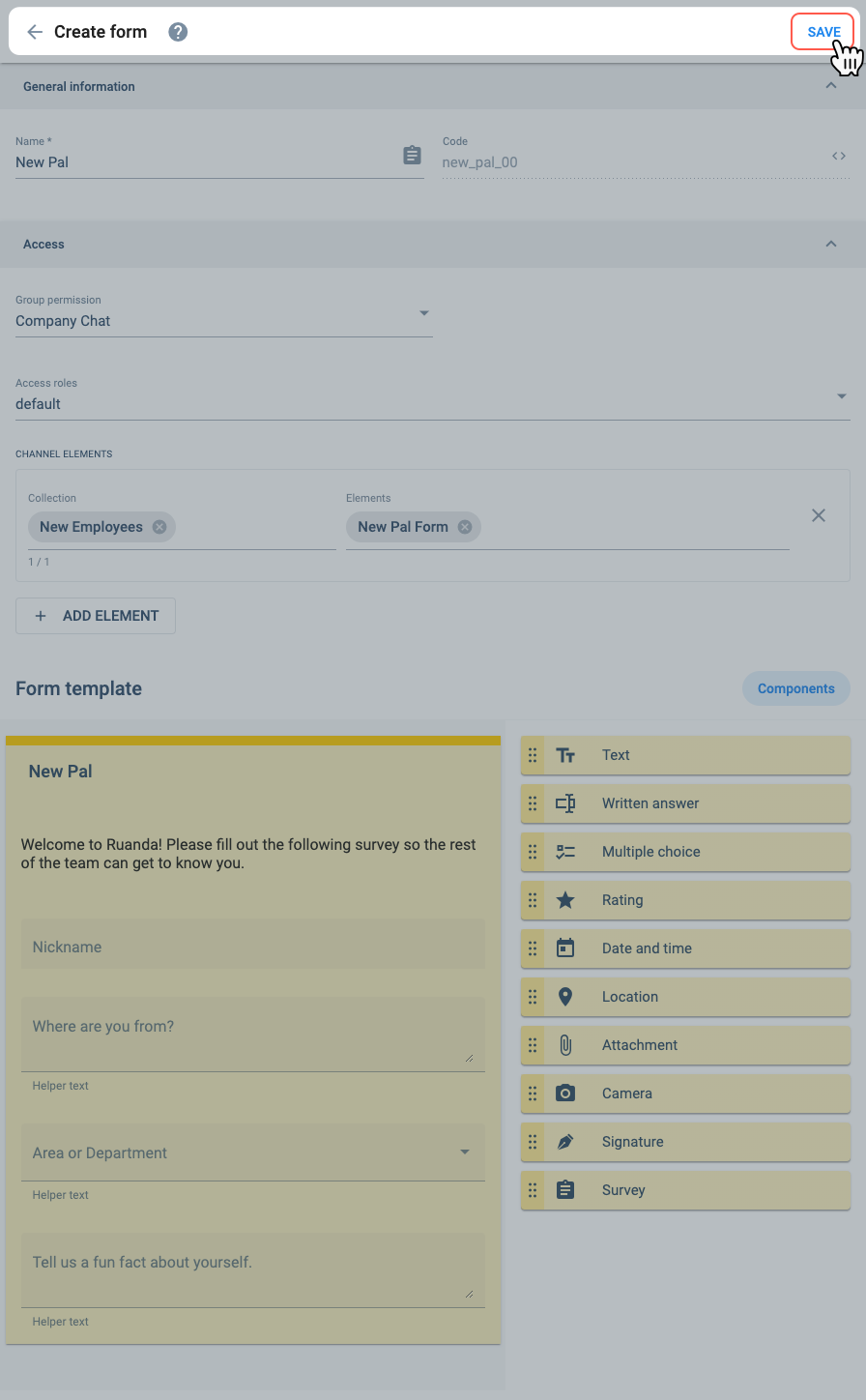Delete the channel element row with the X

click(819, 515)
